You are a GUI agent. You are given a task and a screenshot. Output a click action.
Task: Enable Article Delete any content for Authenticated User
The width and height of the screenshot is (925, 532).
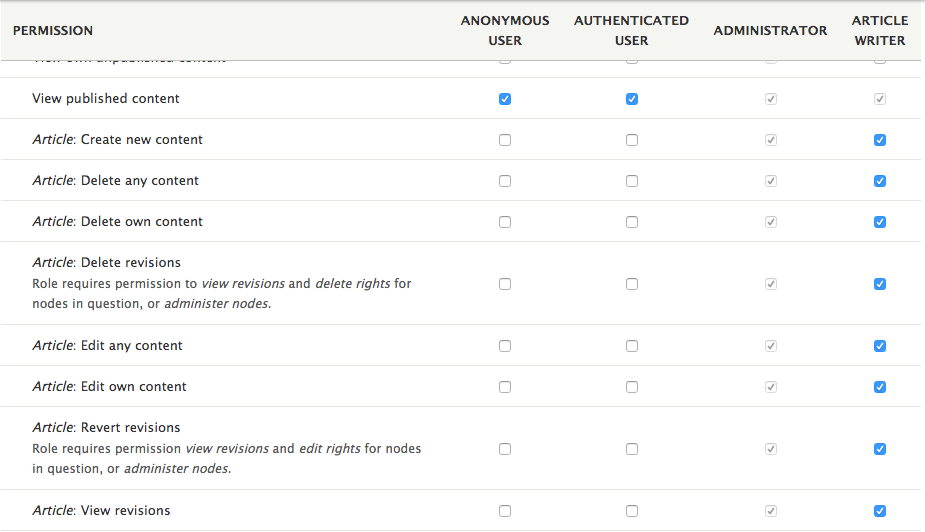(x=632, y=181)
